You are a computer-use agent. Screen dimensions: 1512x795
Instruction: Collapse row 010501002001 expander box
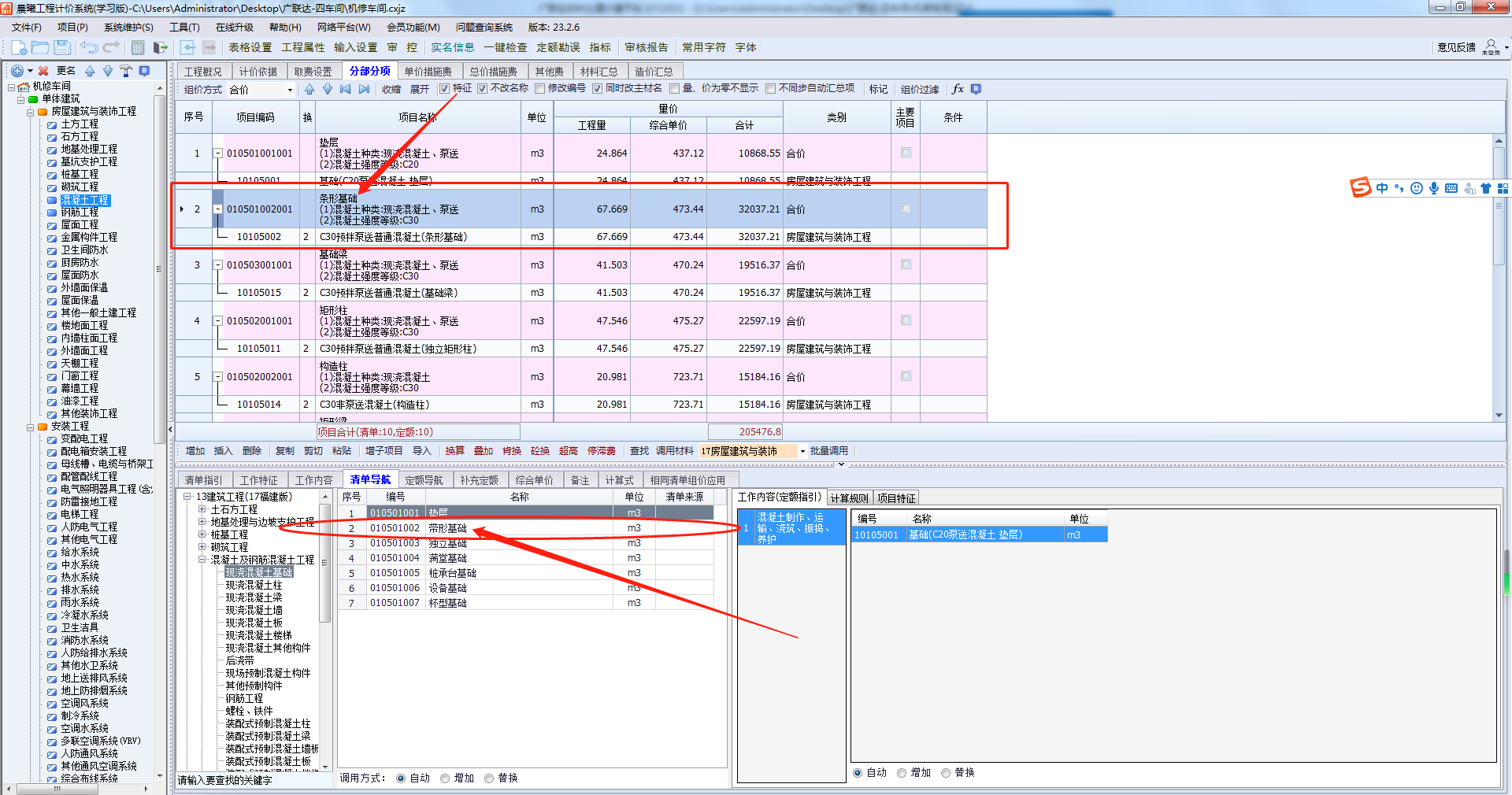pyautogui.click(x=218, y=209)
